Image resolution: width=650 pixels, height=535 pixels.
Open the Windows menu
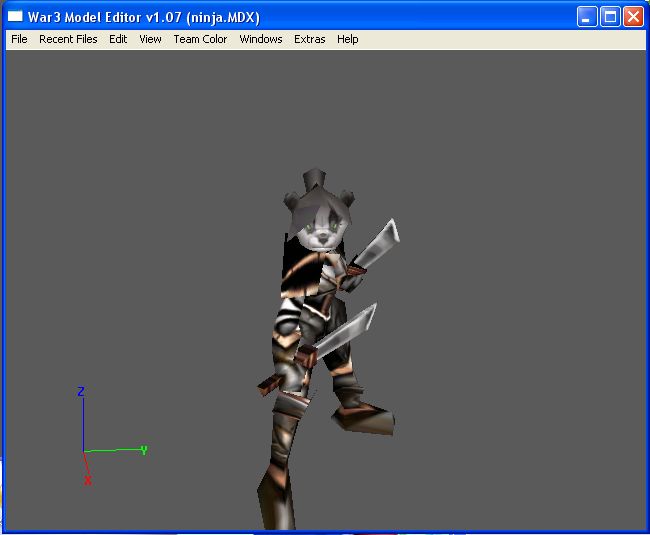click(x=261, y=39)
